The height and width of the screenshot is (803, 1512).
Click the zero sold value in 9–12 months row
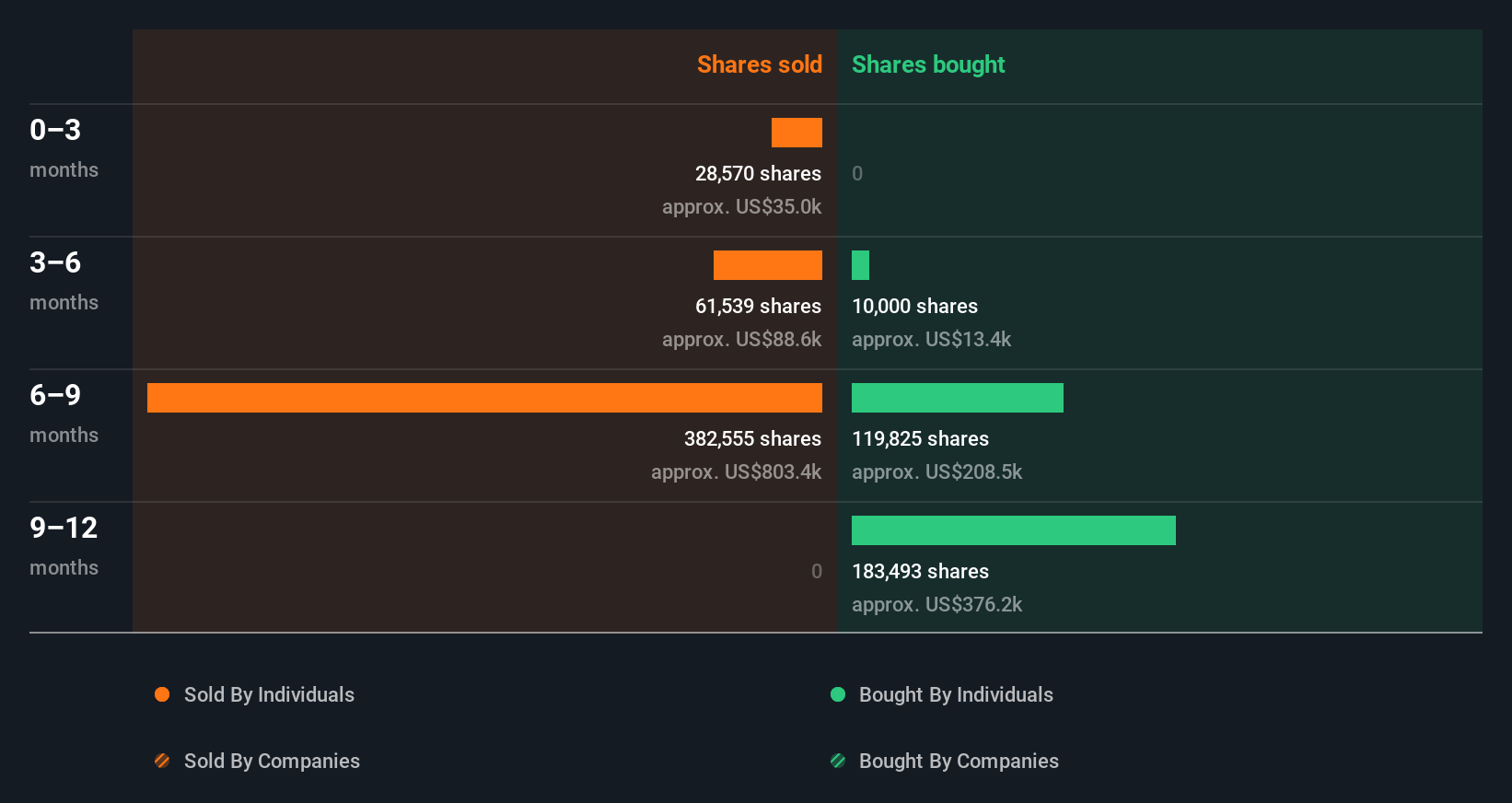click(817, 572)
